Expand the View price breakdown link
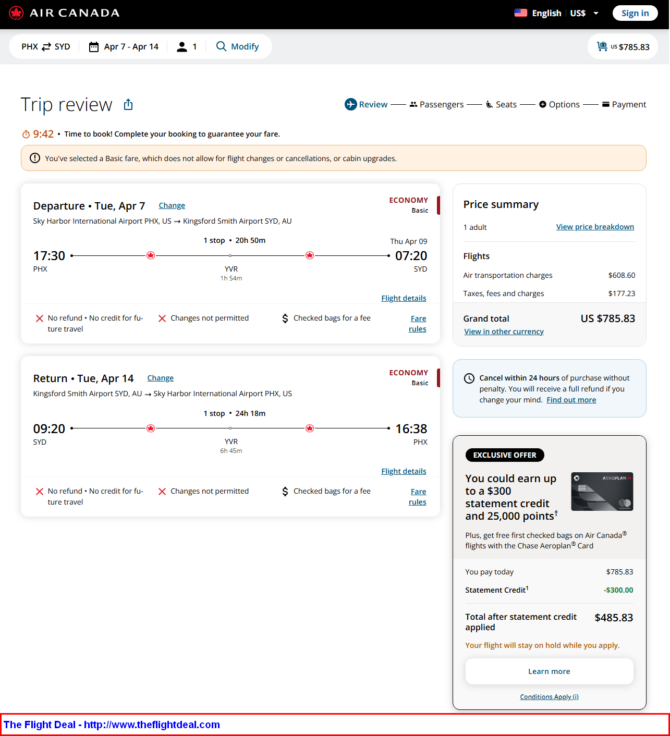 coord(595,227)
